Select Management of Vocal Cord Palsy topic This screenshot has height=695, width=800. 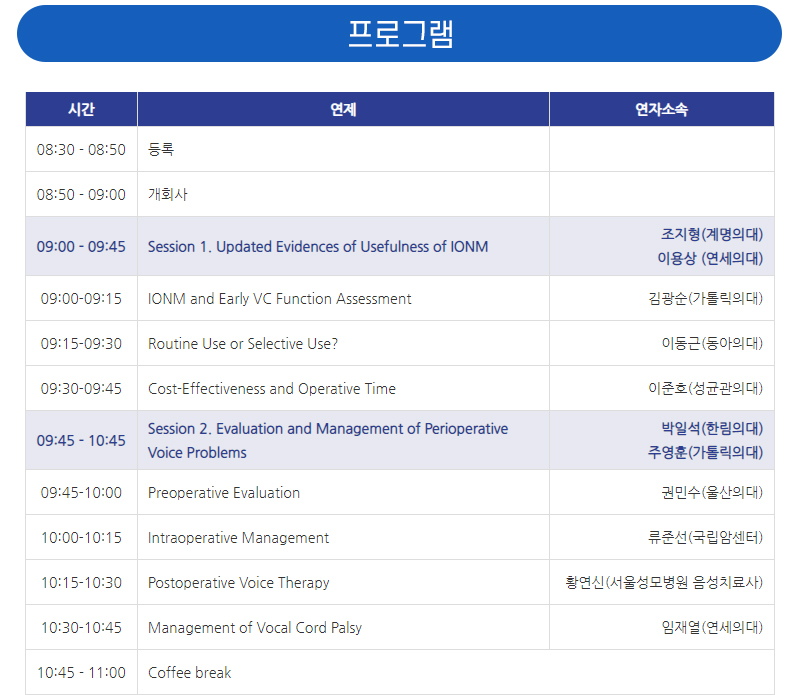click(255, 627)
